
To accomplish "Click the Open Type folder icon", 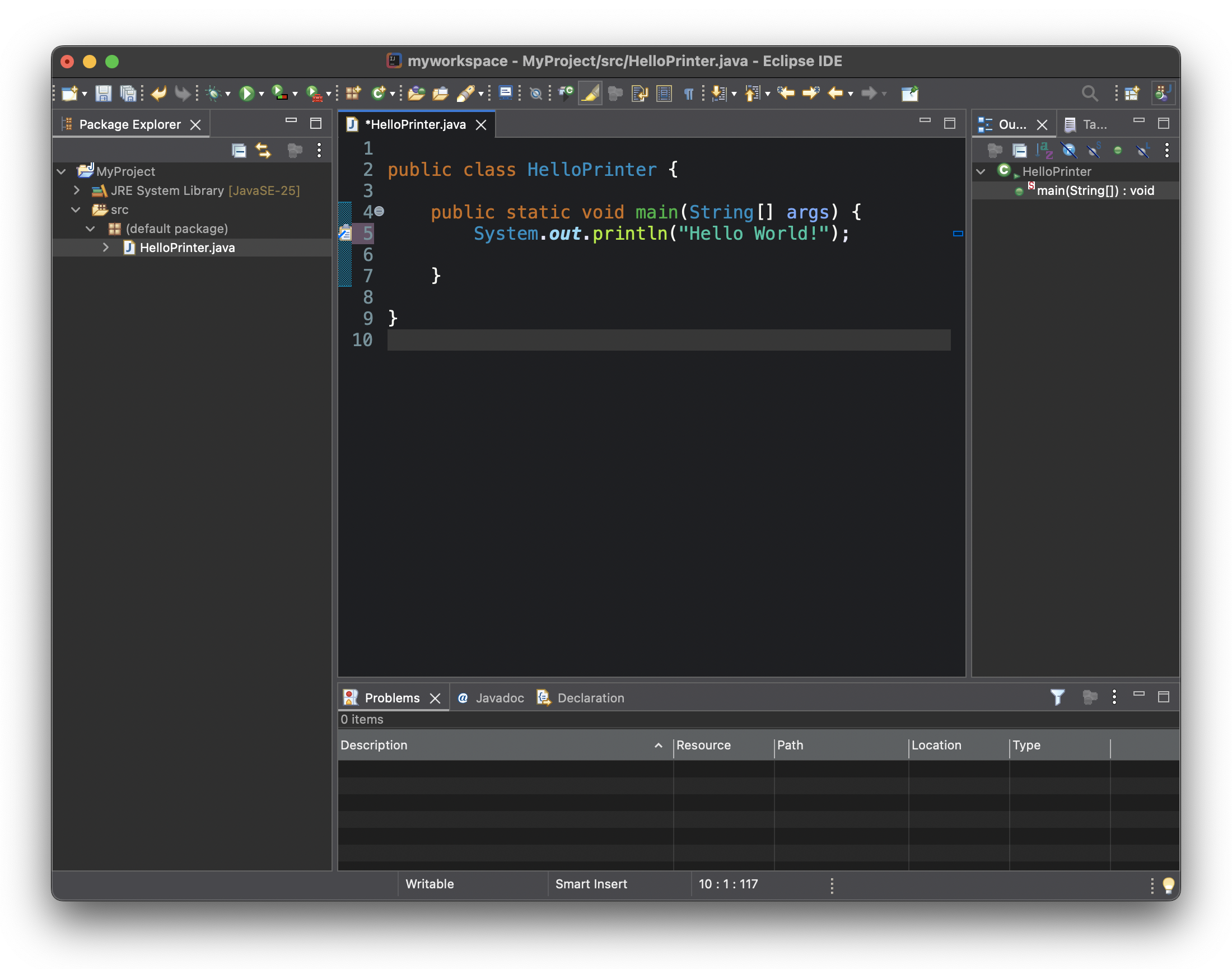I will coord(416,93).
